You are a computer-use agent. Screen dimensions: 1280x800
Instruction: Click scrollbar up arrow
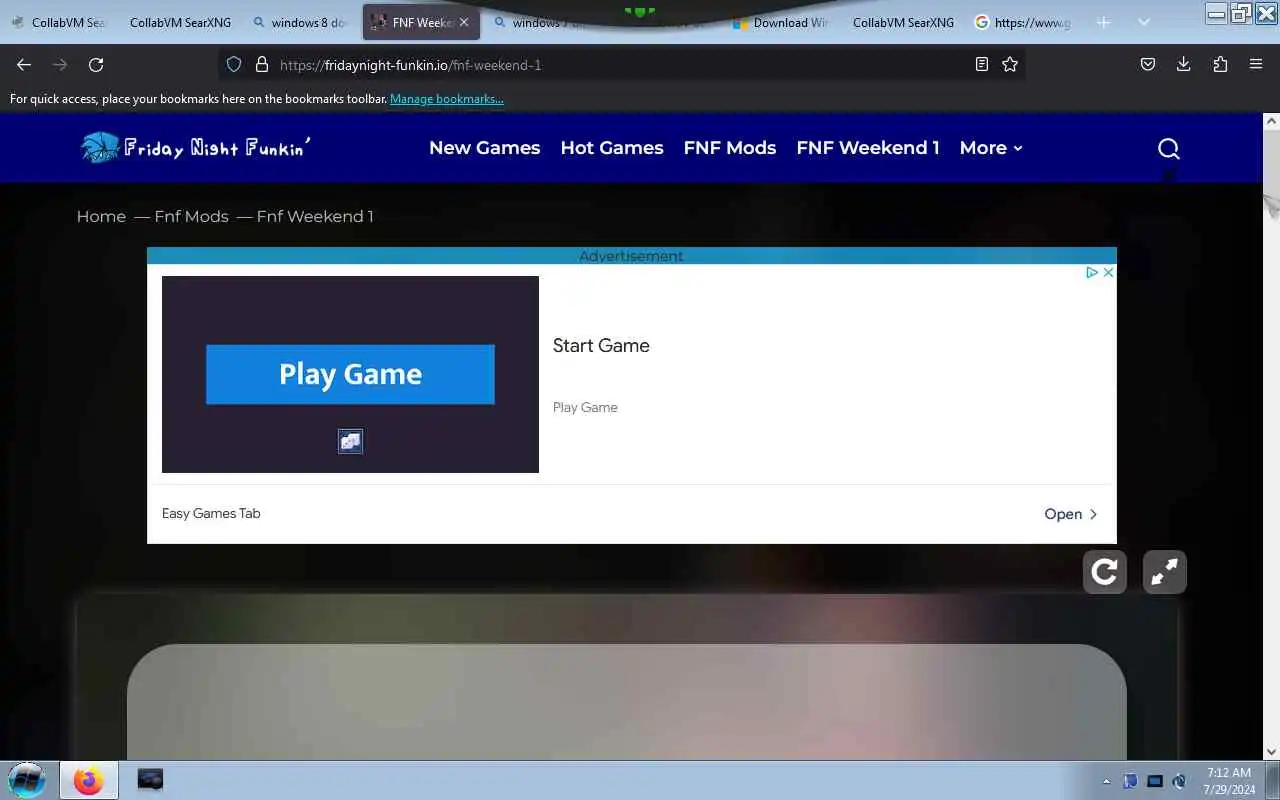click(1272, 120)
